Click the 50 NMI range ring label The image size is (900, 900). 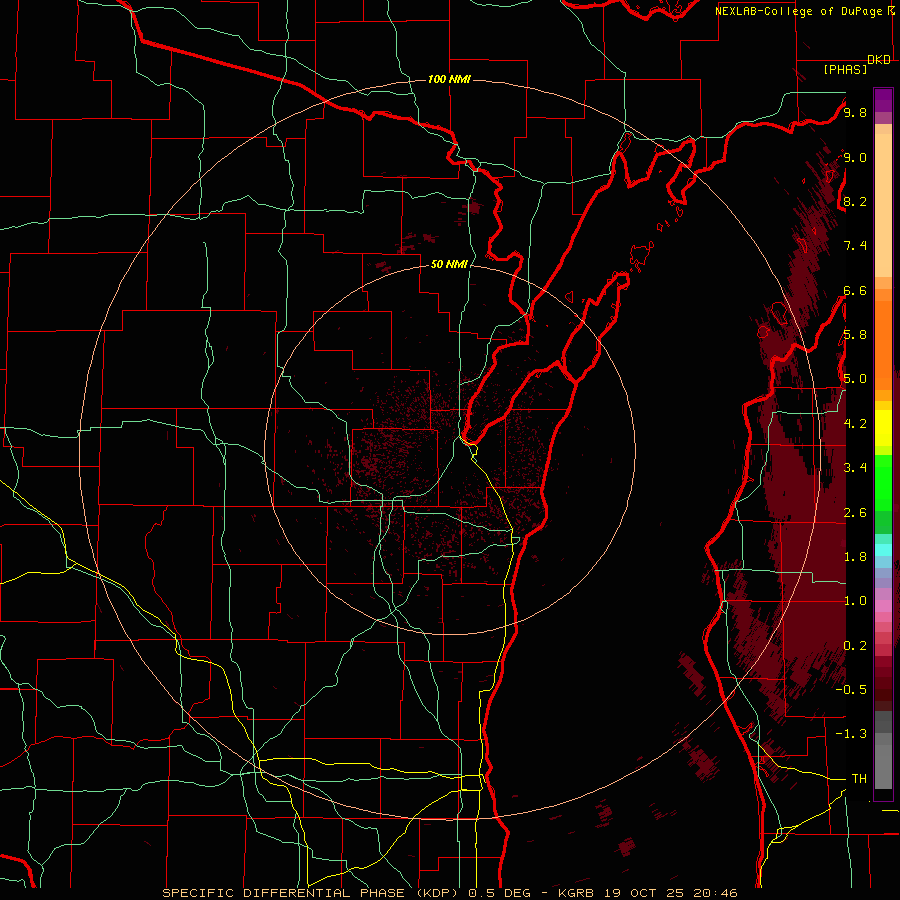449,264
